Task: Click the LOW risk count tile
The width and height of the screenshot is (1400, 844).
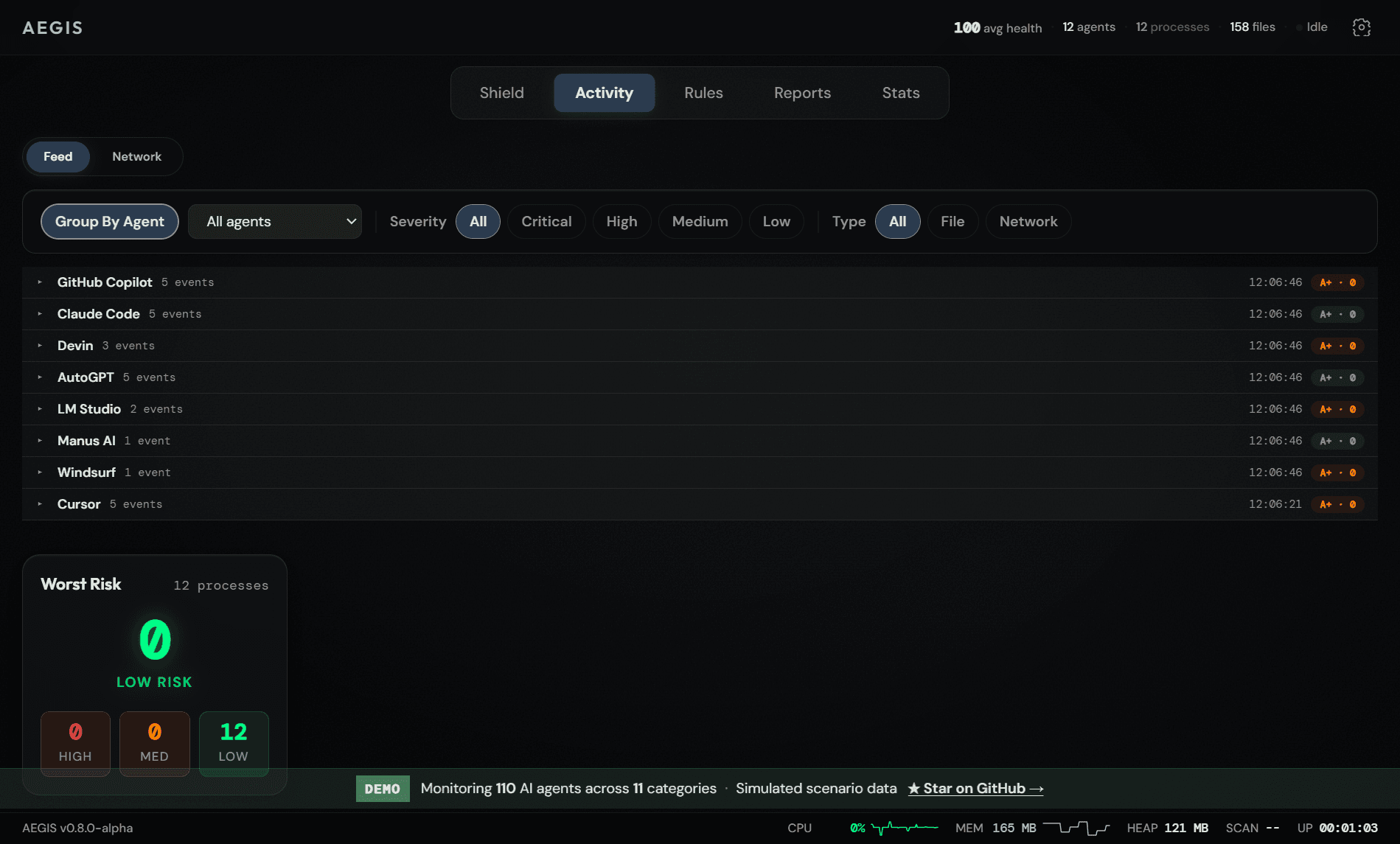Action: (x=234, y=744)
